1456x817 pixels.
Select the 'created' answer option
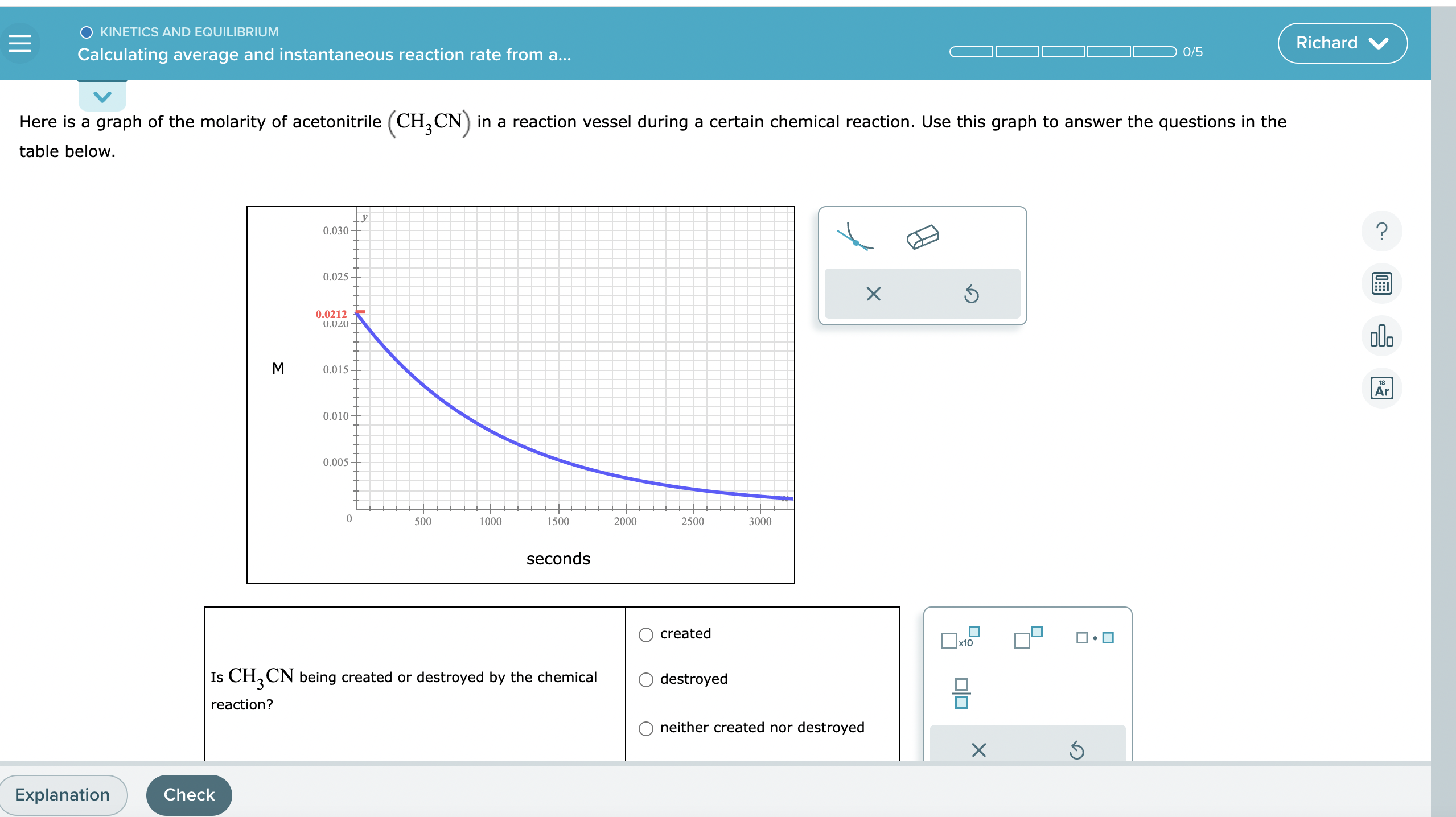point(645,634)
